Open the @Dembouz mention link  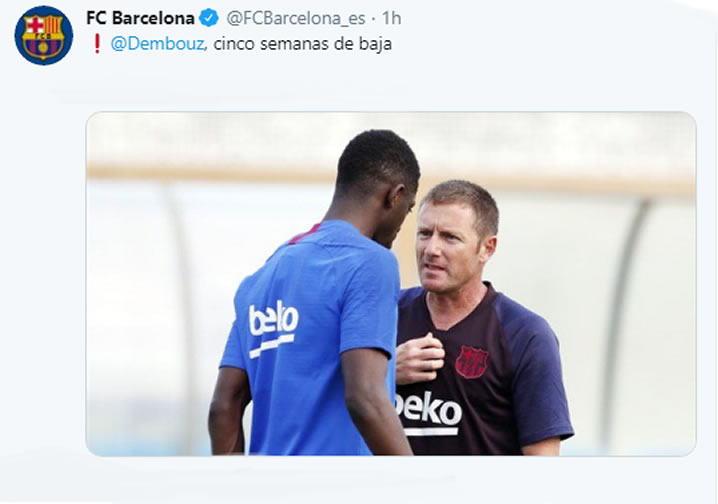157,44
